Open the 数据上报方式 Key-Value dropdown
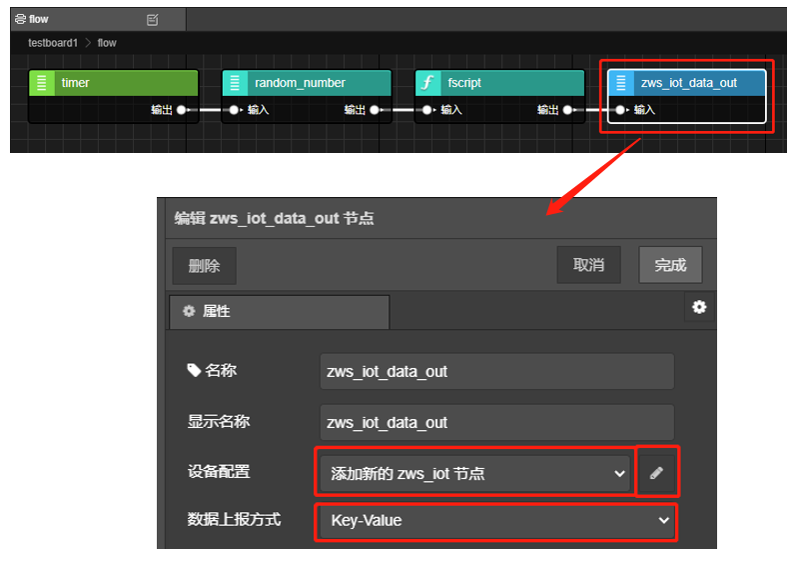 [x=496, y=520]
